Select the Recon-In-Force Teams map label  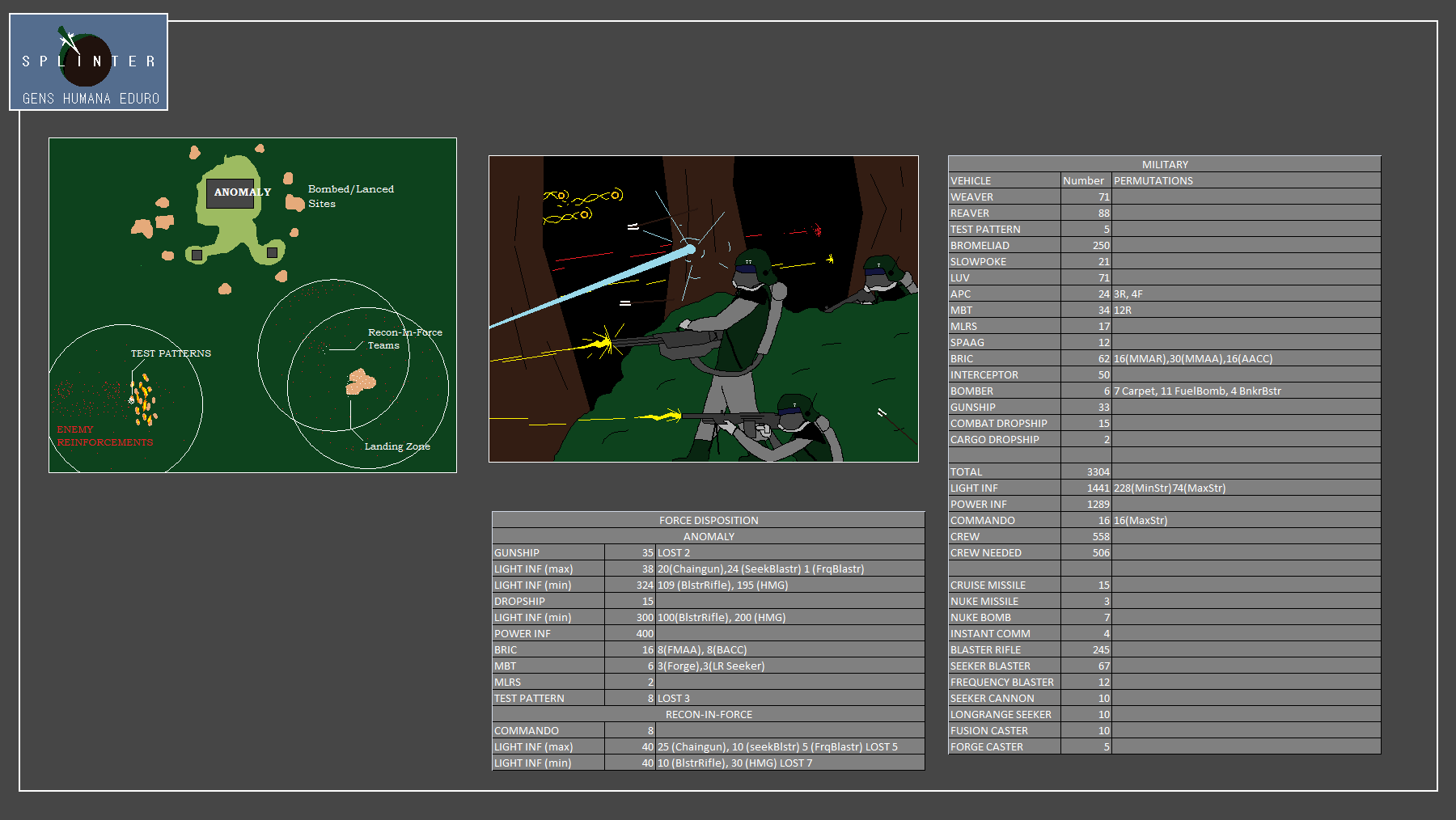[x=404, y=338]
